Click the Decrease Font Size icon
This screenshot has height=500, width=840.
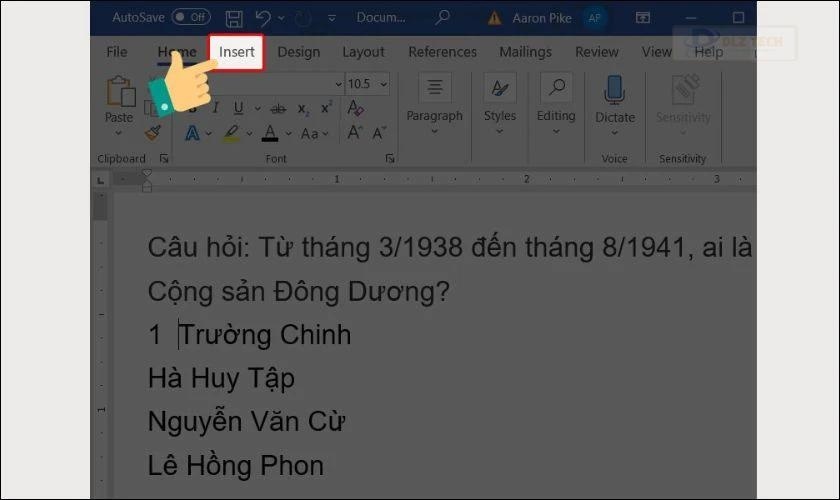point(379,133)
